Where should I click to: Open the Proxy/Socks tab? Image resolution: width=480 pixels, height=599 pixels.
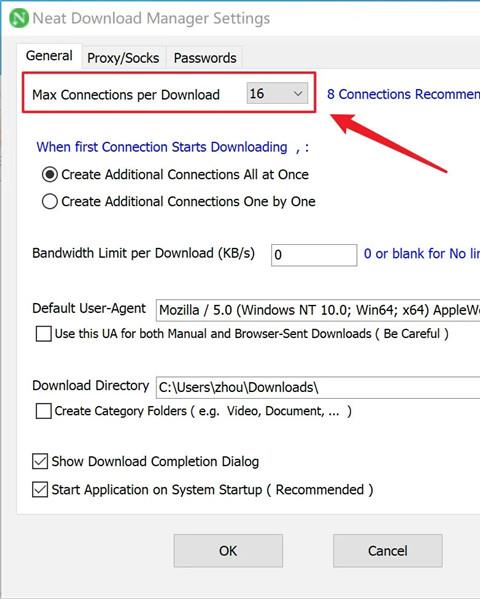[x=123, y=58]
